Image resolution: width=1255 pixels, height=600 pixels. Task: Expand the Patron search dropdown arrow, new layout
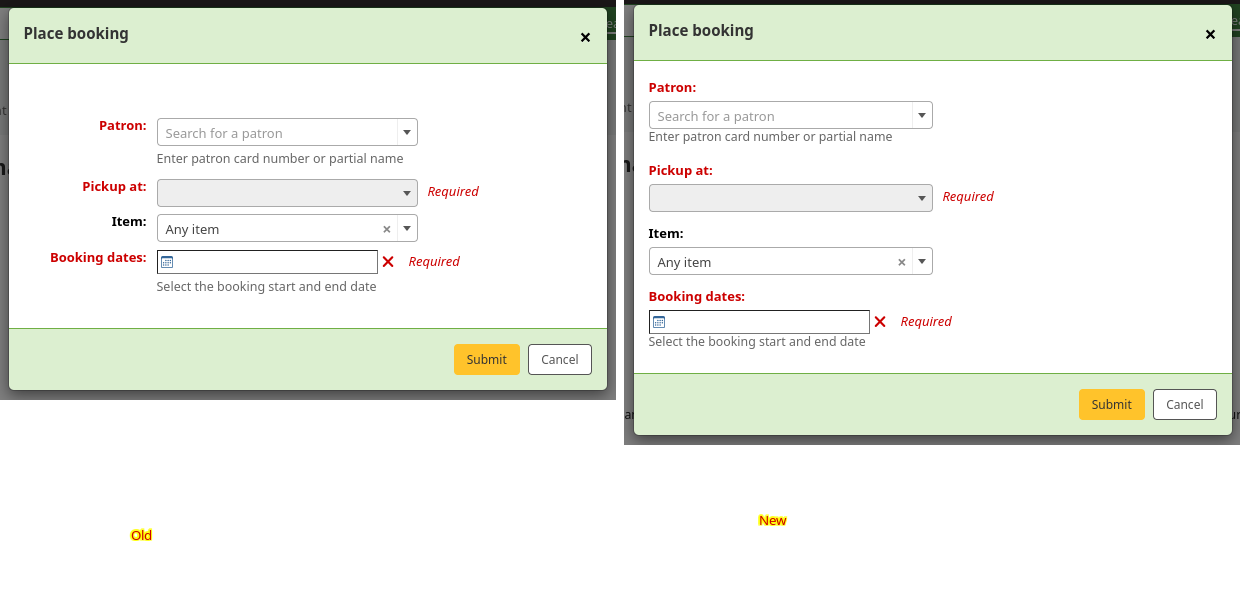point(921,115)
